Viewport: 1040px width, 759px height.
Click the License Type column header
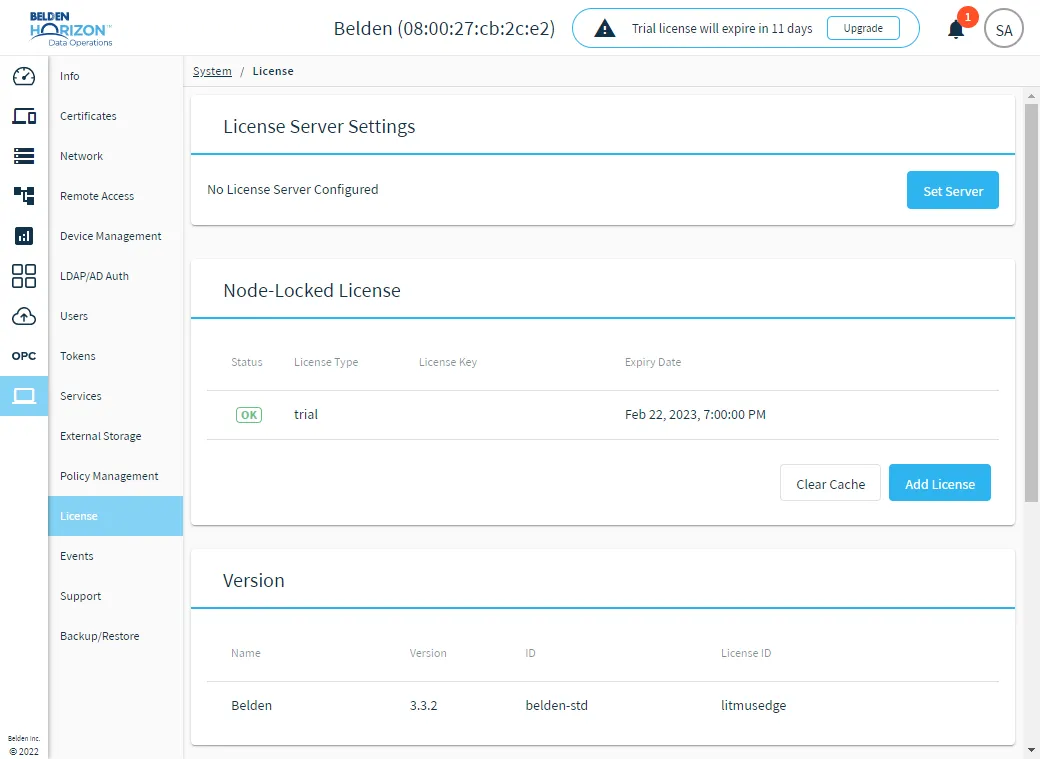(x=326, y=362)
